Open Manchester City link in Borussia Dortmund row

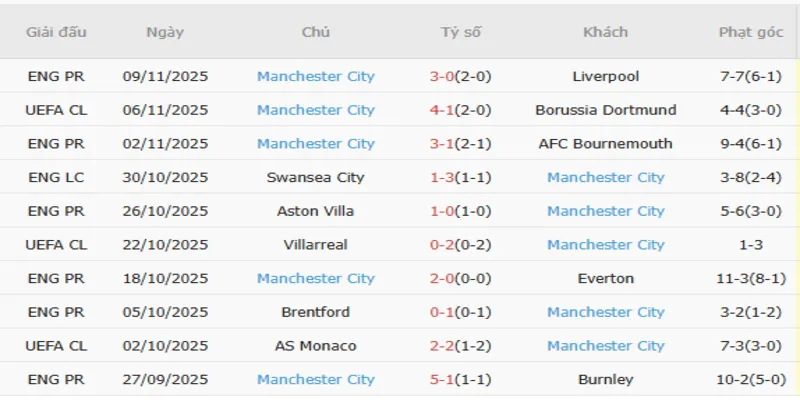315,110
